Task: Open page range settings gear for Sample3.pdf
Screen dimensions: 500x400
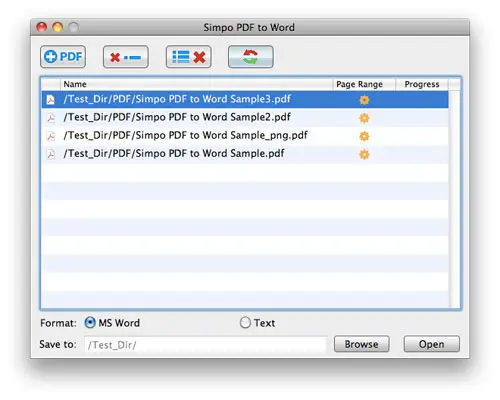Action: pos(364,100)
